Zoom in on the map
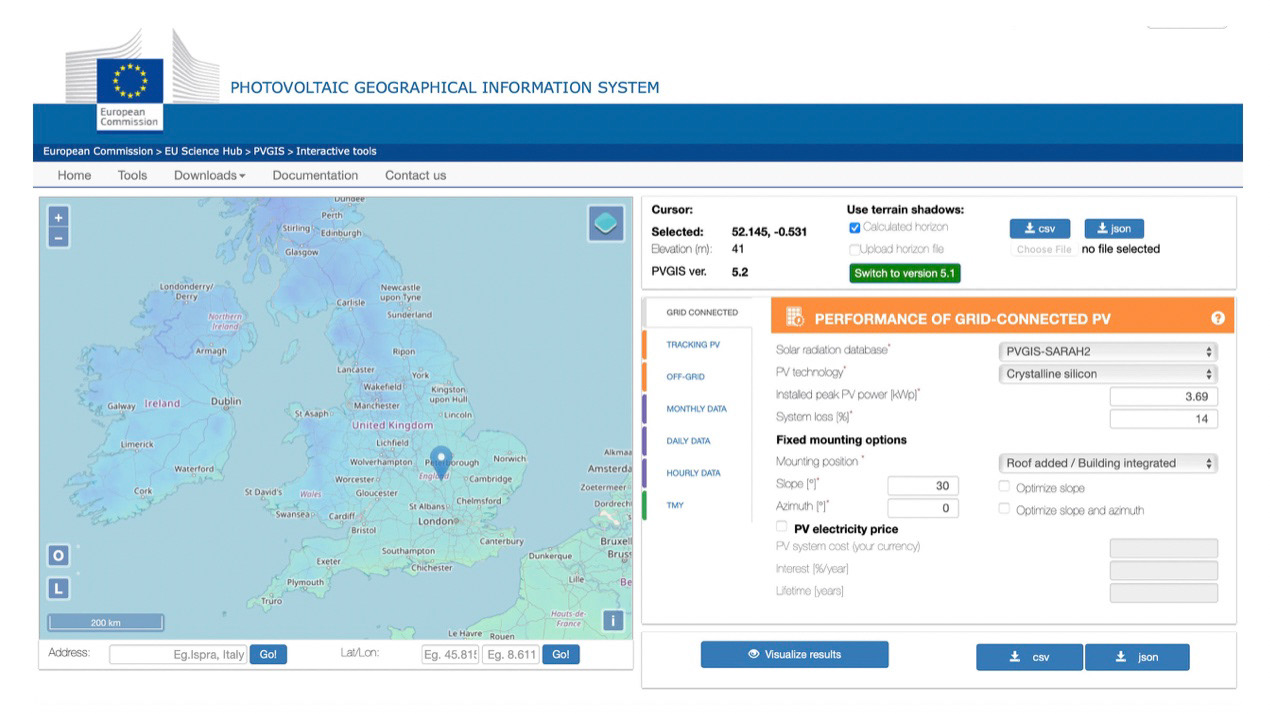1270x714 pixels. (x=58, y=217)
